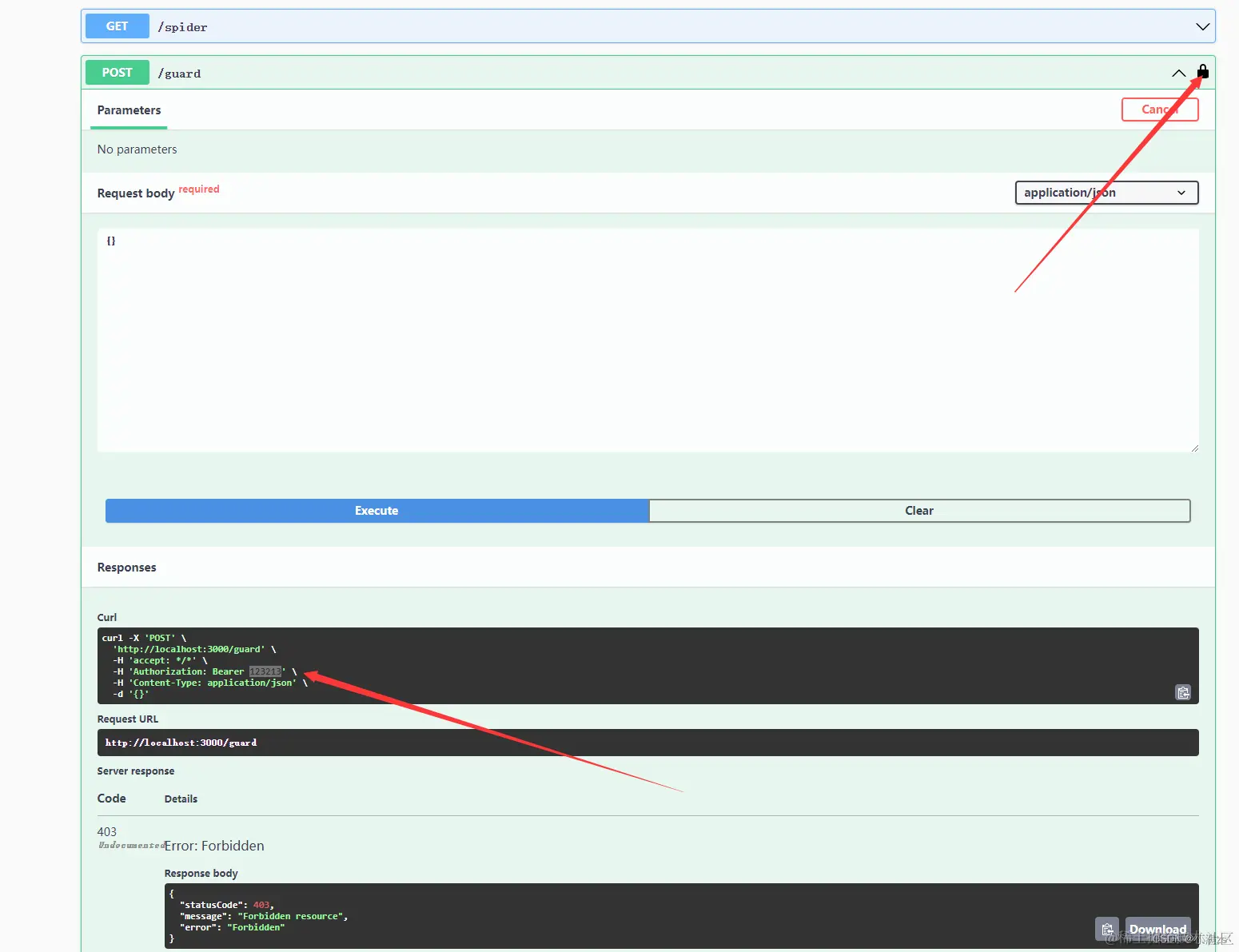The height and width of the screenshot is (952, 1239).
Task: Click the Responses section heading
Action: pyautogui.click(x=127, y=568)
